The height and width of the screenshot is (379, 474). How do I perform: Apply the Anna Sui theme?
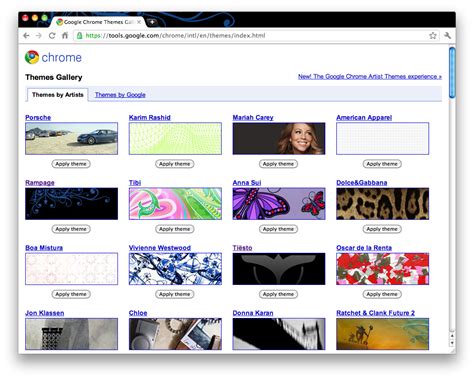(x=278, y=229)
